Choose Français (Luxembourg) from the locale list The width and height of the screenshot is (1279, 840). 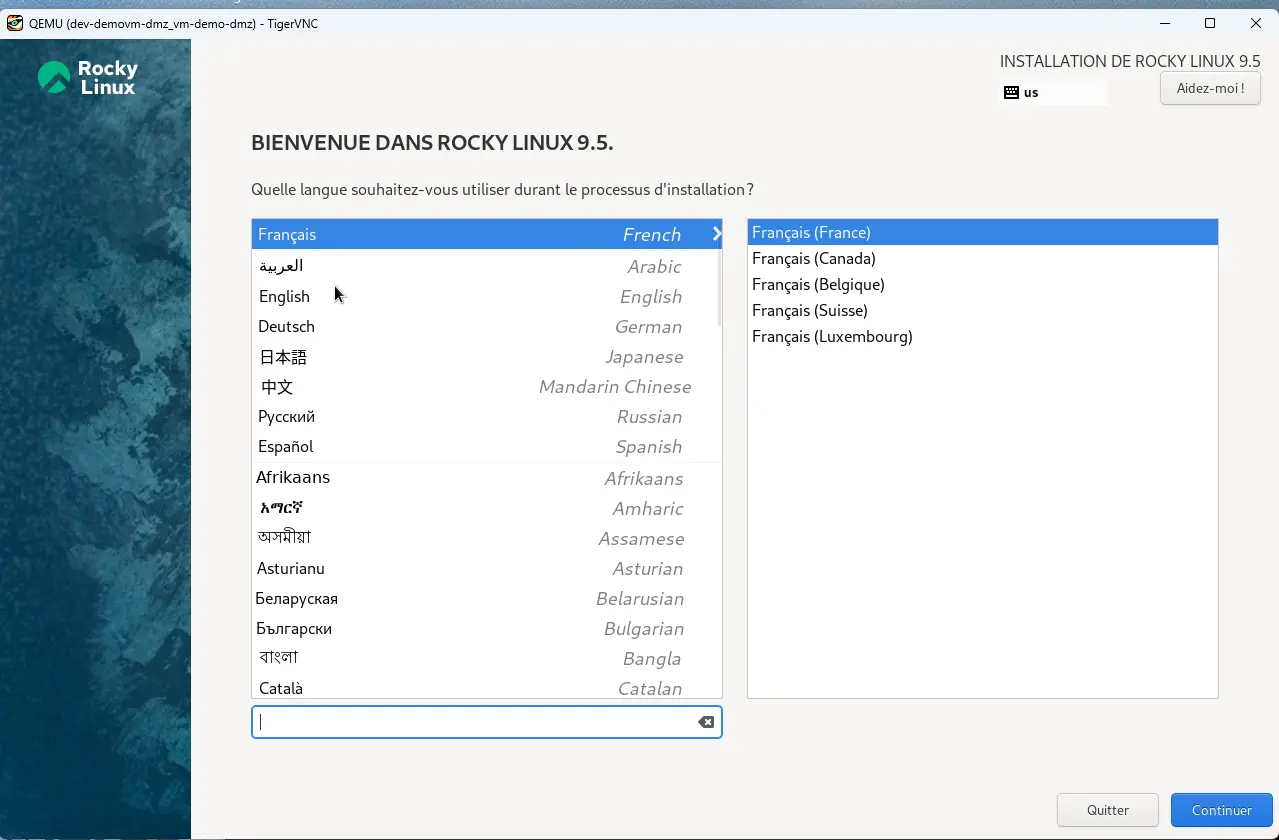coord(832,336)
